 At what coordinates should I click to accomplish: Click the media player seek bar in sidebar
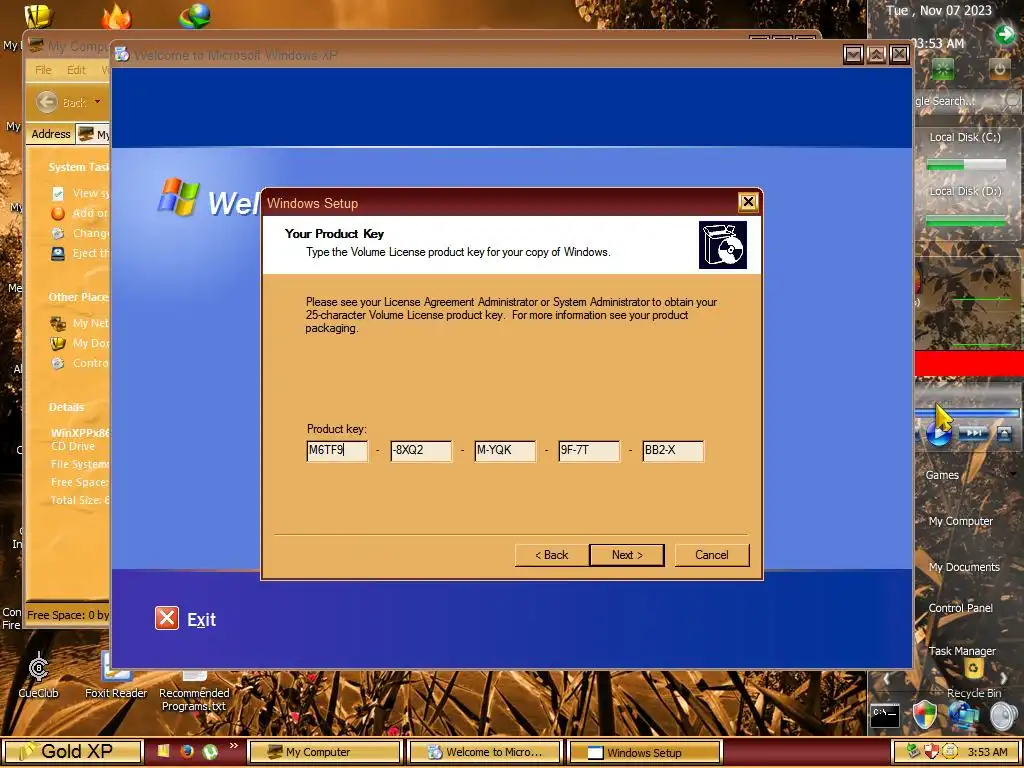967,413
